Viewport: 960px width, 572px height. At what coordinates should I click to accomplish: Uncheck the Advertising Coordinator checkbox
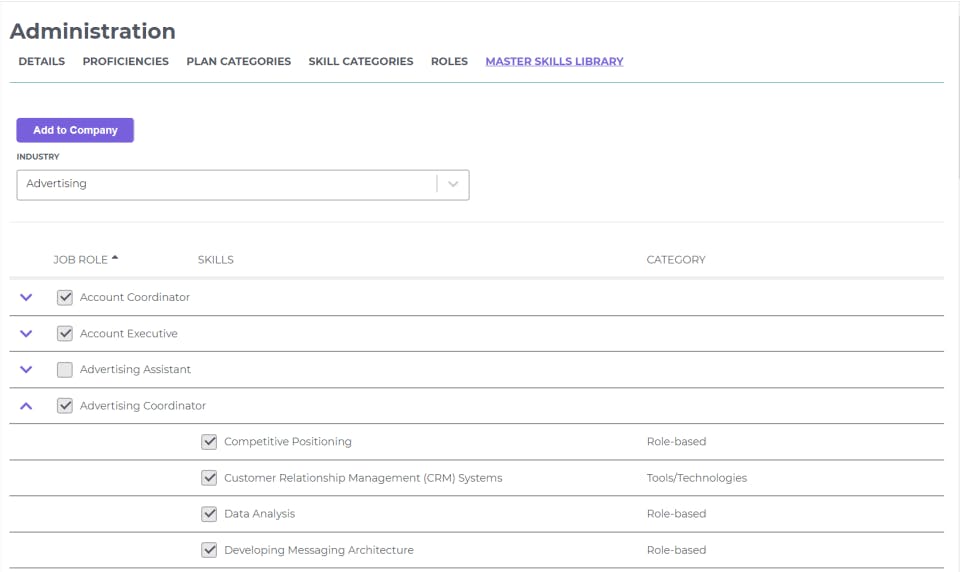click(65, 406)
